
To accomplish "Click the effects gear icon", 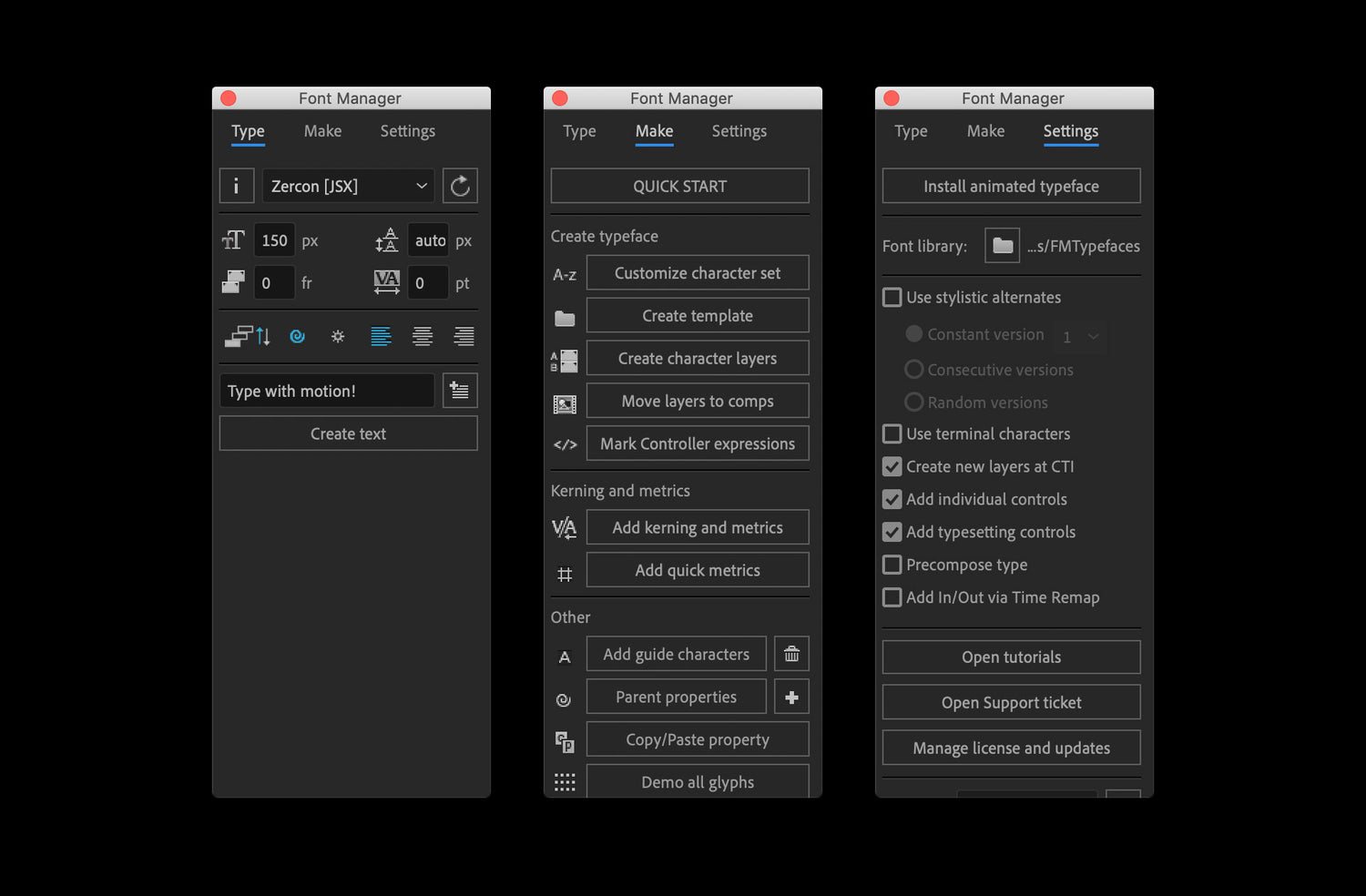I will click(x=337, y=336).
